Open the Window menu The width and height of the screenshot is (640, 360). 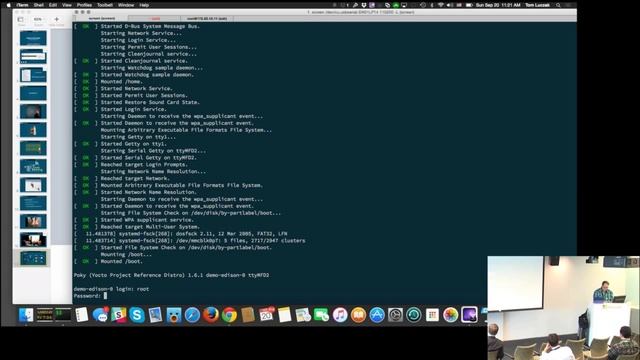click(x=126, y=5)
